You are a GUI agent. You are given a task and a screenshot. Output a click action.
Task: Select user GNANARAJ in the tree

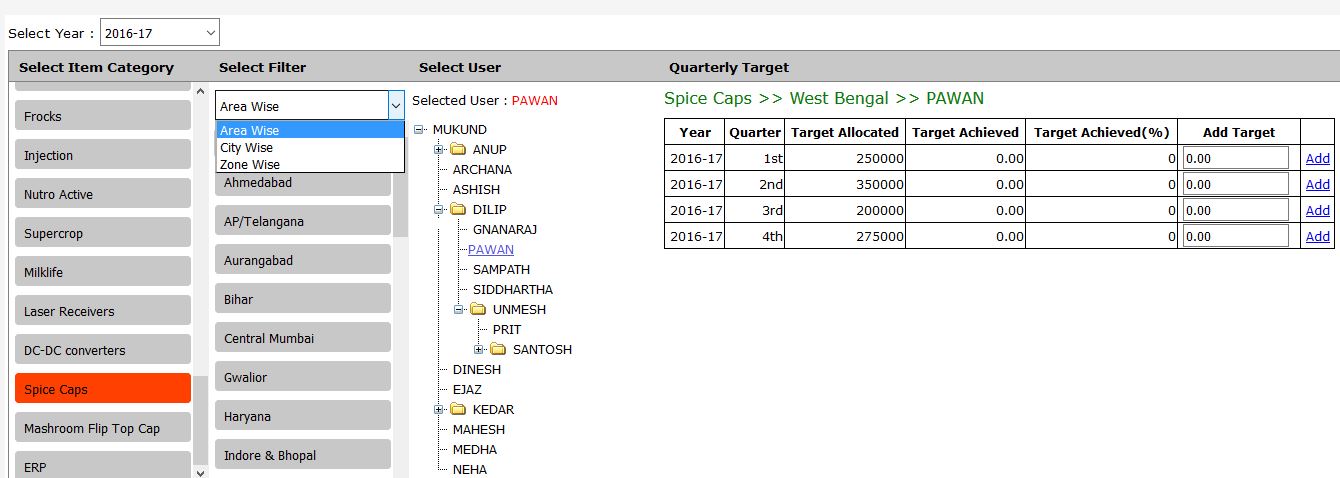[x=505, y=230]
